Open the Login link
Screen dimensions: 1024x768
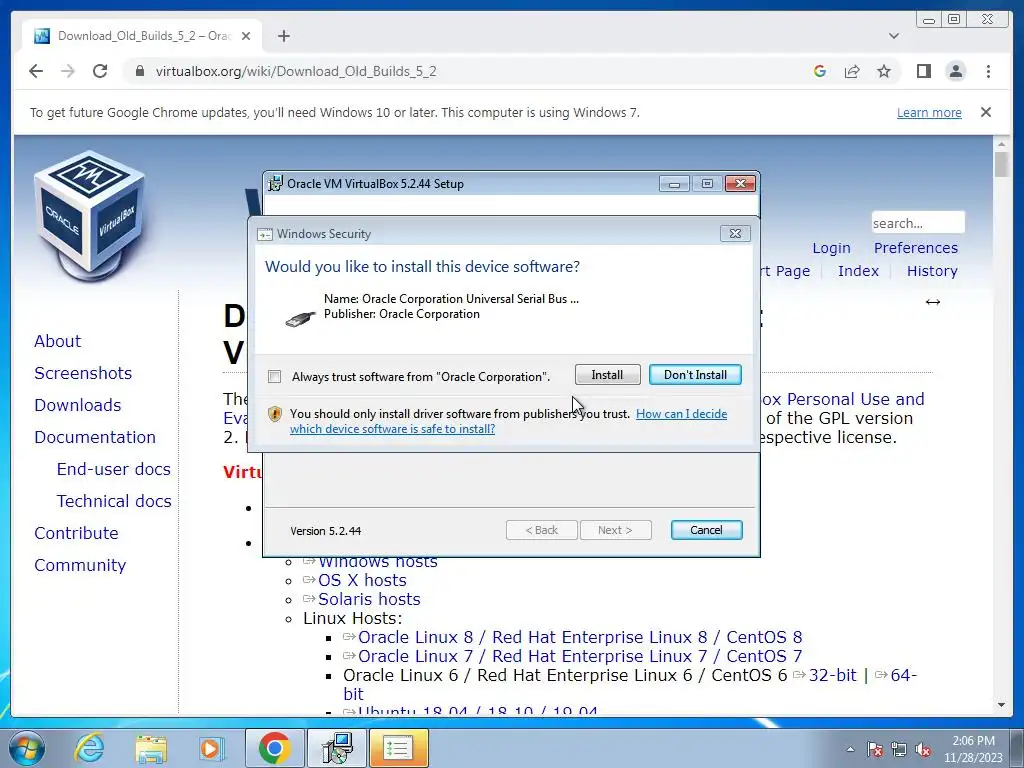(831, 248)
